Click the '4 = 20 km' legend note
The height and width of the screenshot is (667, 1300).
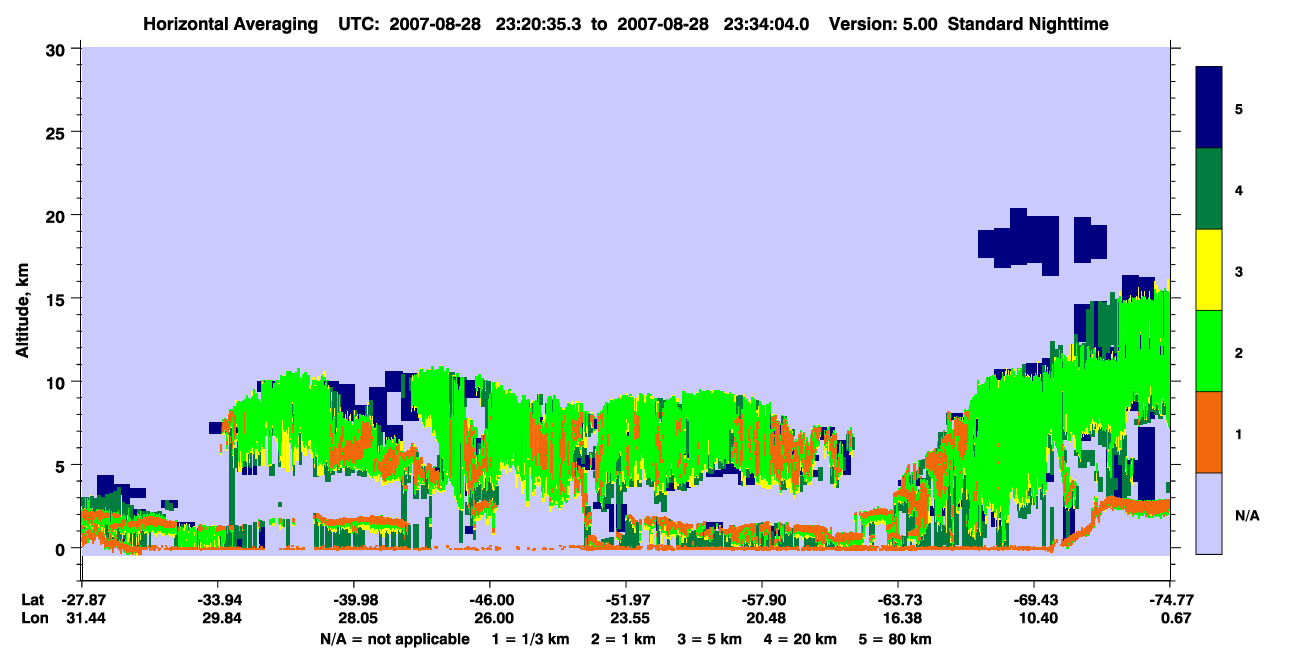(800, 639)
